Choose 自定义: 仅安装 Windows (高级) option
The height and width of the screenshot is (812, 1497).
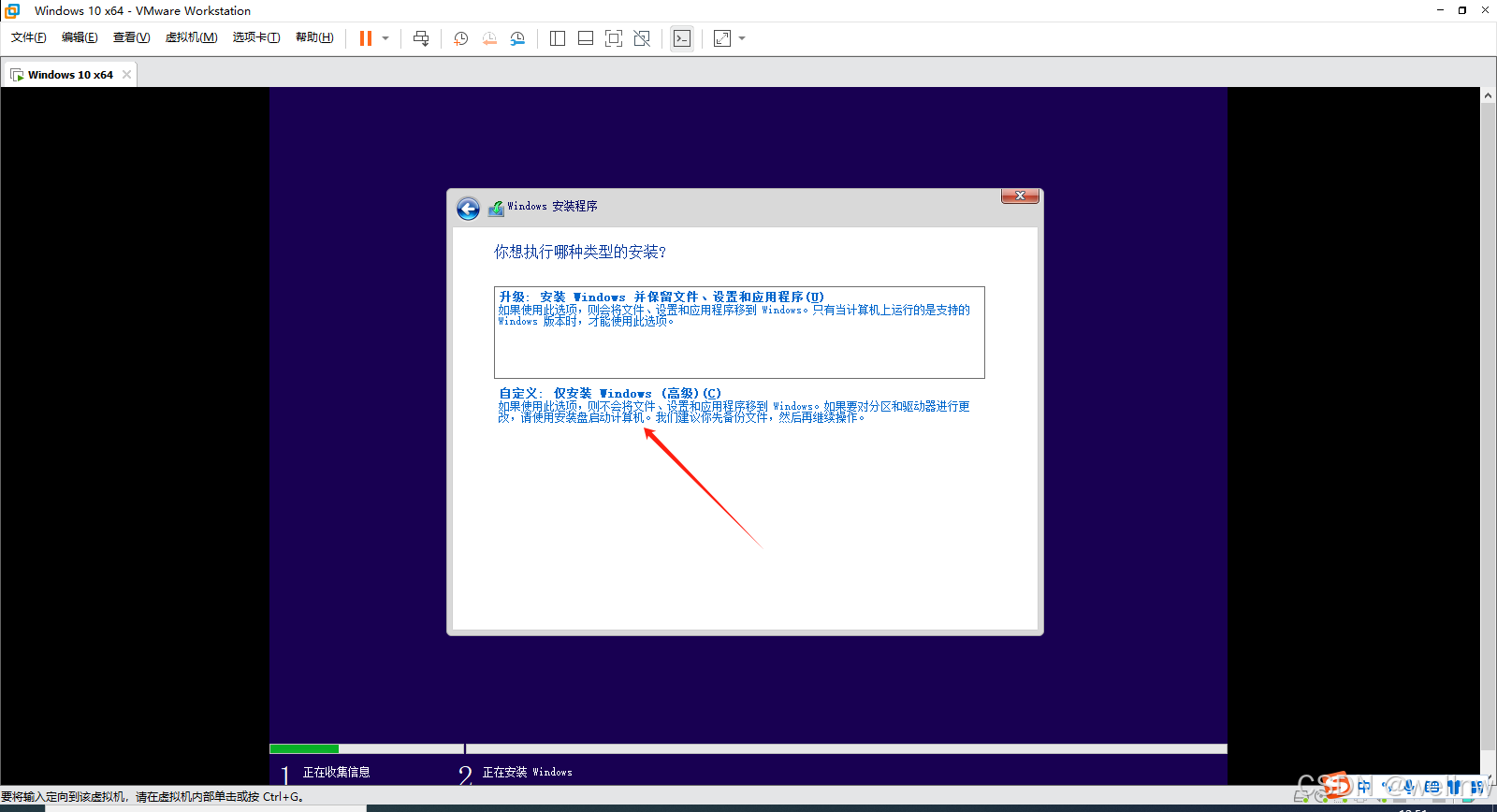click(734, 405)
